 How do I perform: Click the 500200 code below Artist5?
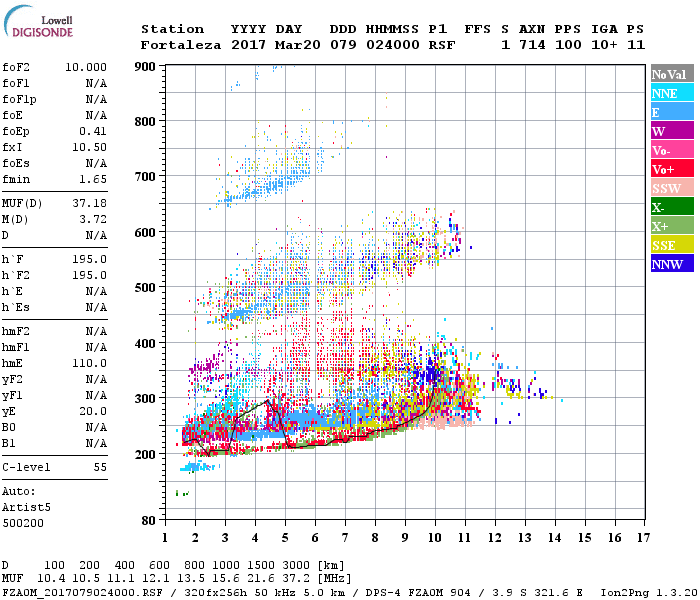tap(23, 523)
